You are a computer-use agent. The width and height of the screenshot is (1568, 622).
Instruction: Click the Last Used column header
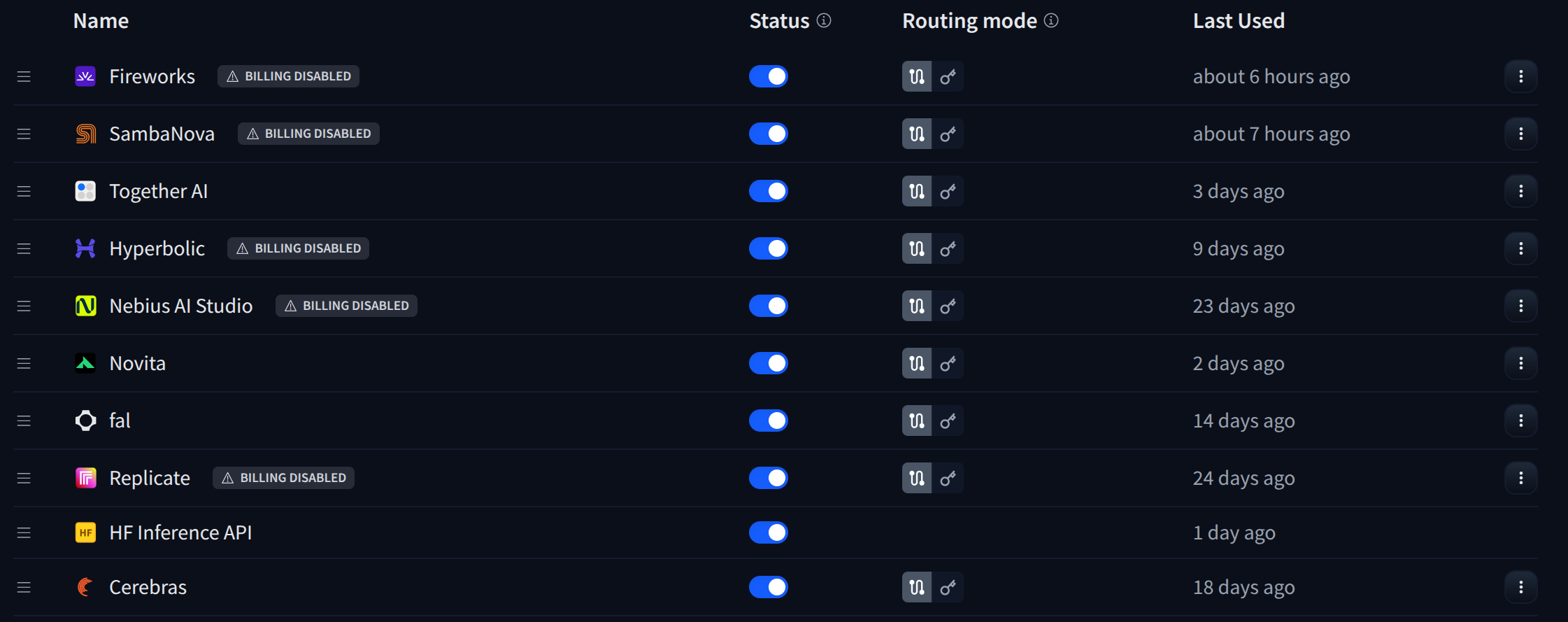click(x=1239, y=21)
